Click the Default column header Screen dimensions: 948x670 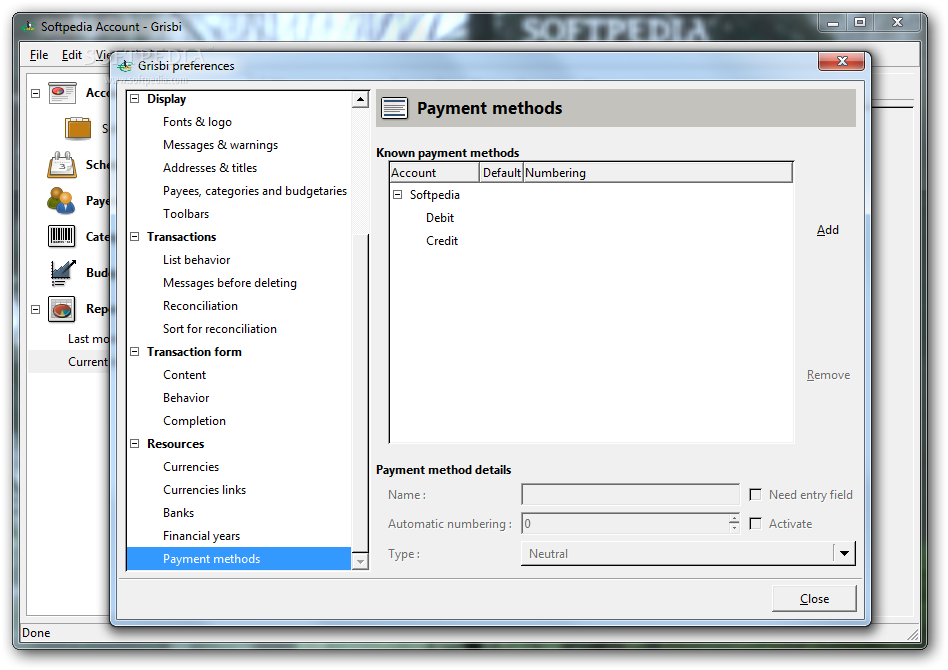(x=501, y=172)
